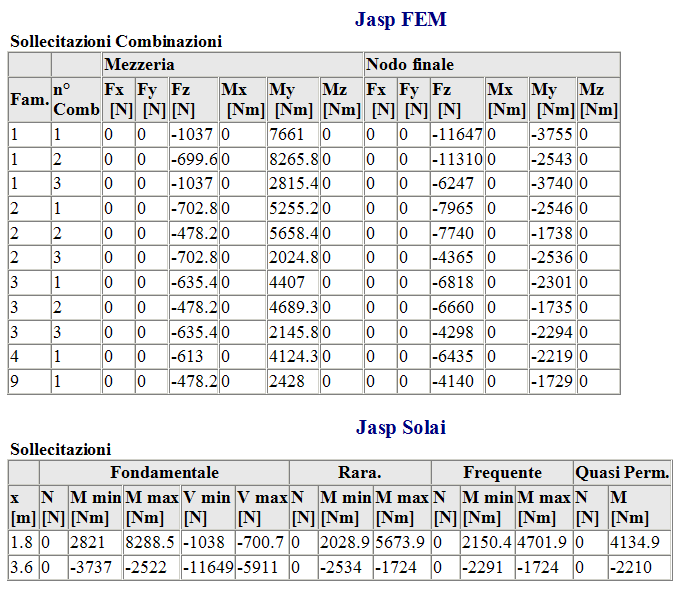This screenshot has height=594, width=683.
Task: Select My value 4689.3
Action: pos(294,307)
